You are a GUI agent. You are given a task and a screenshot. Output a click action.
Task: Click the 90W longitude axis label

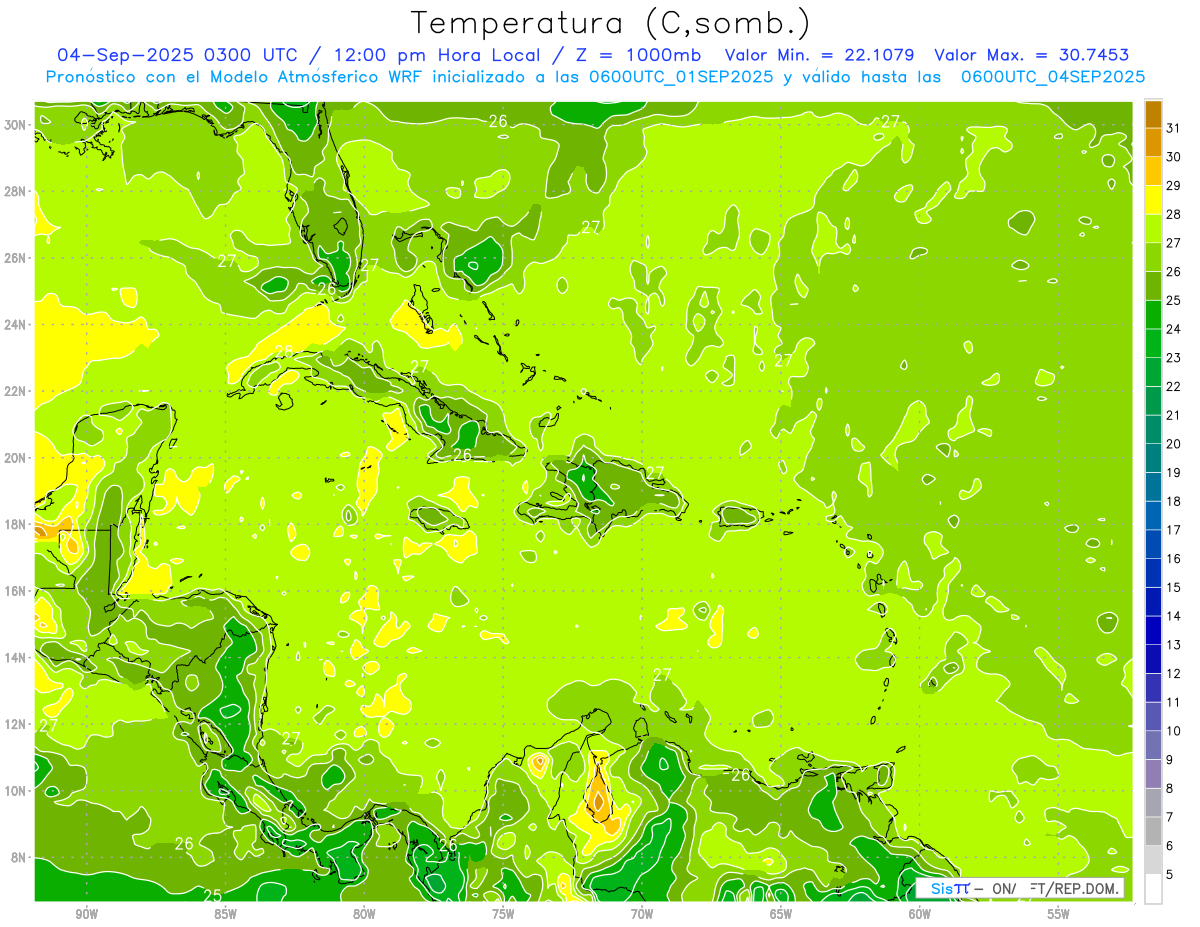[x=86, y=914]
